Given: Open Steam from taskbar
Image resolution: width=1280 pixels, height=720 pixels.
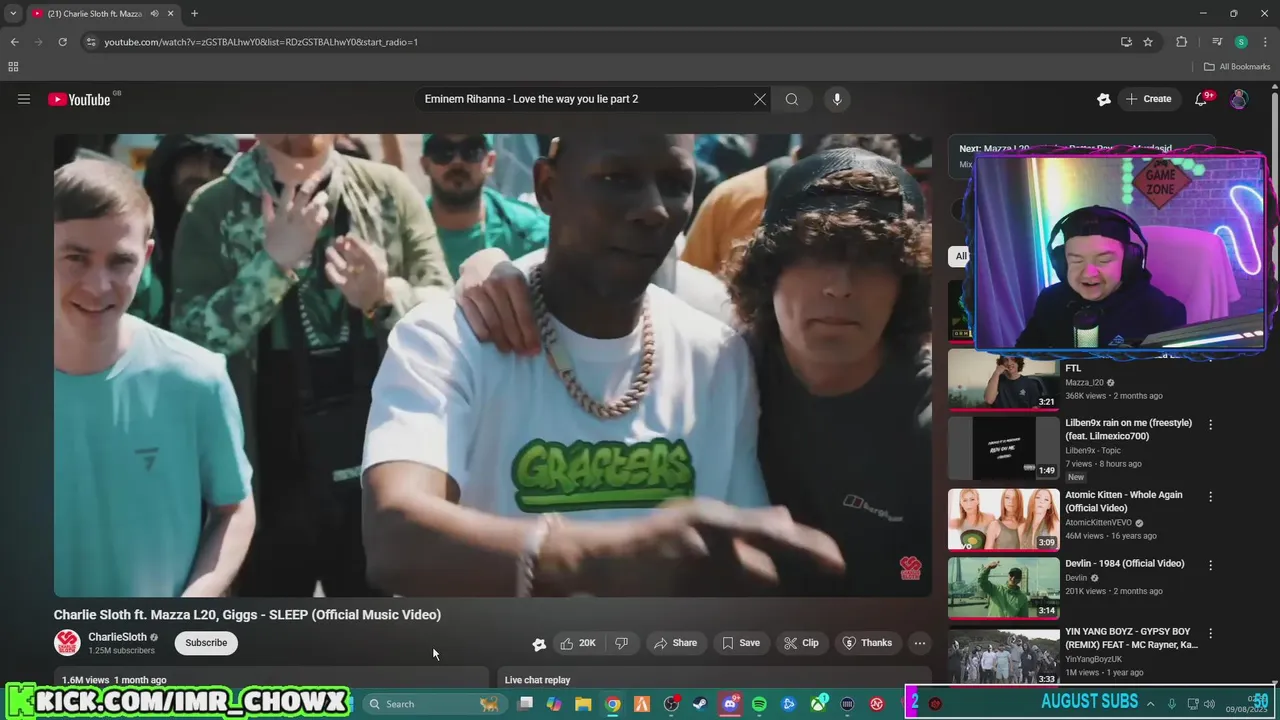Looking at the screenshot, I should [x=700, y=704].
